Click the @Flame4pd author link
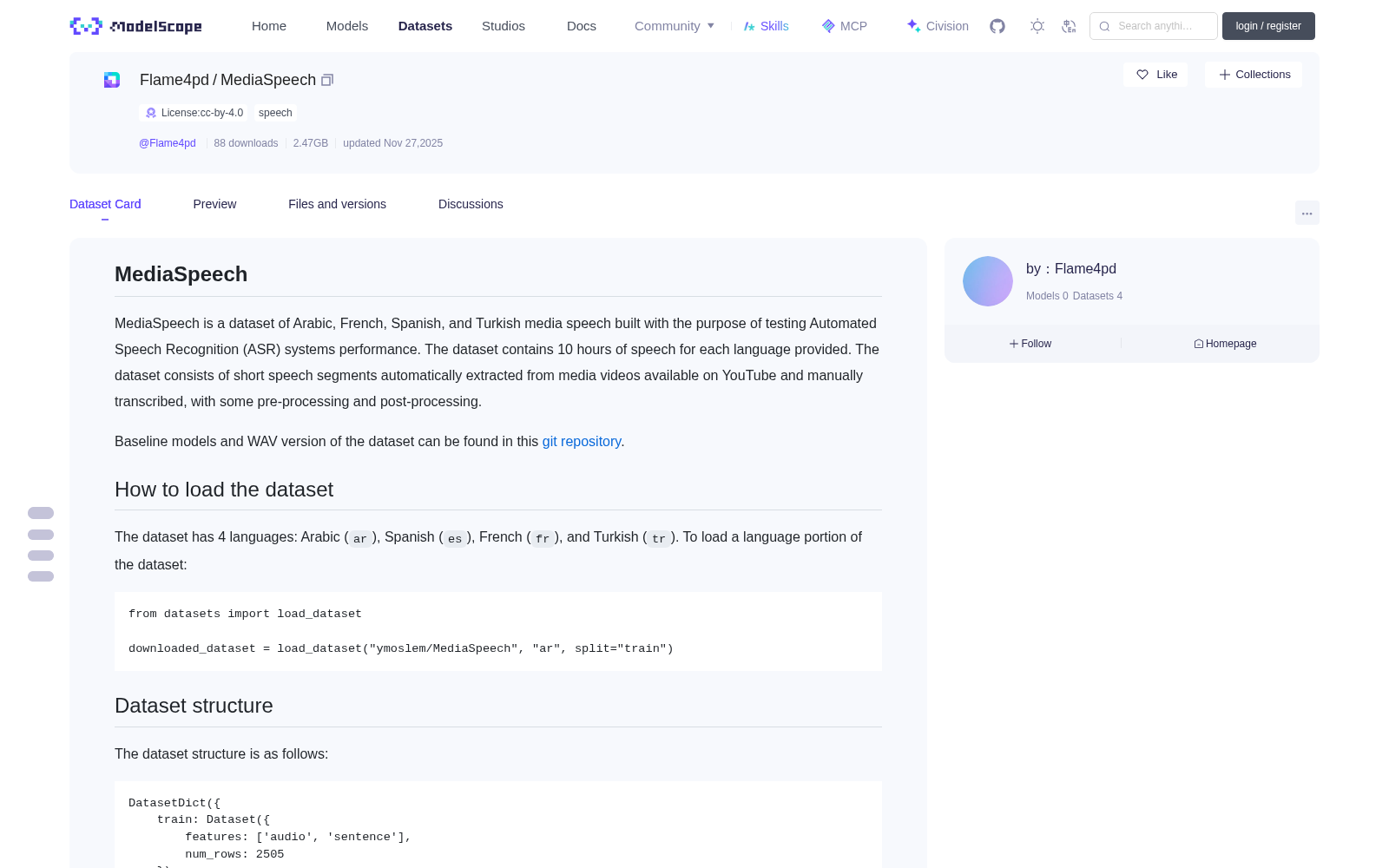 tap(168, 143)
